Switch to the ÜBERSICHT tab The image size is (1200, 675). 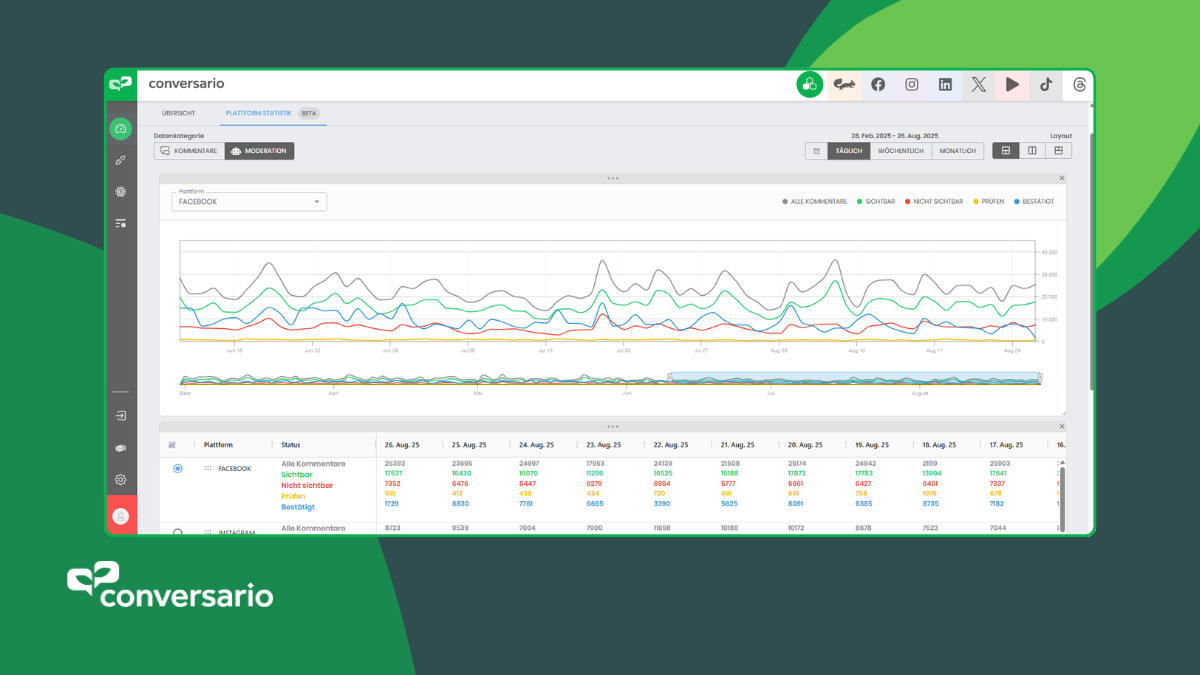pyautogui.click(x=178, y=113)
